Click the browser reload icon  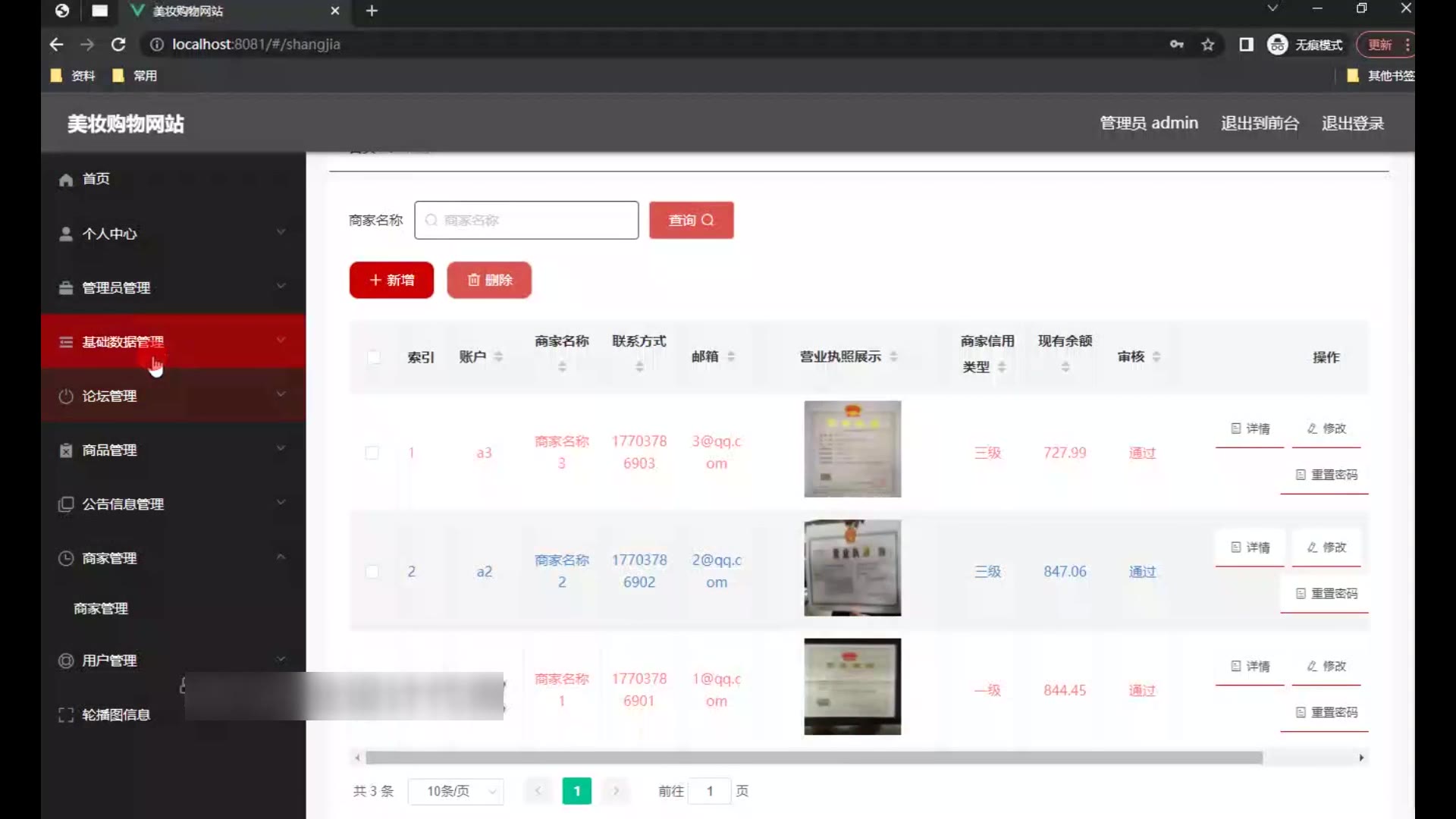point(118,45)
